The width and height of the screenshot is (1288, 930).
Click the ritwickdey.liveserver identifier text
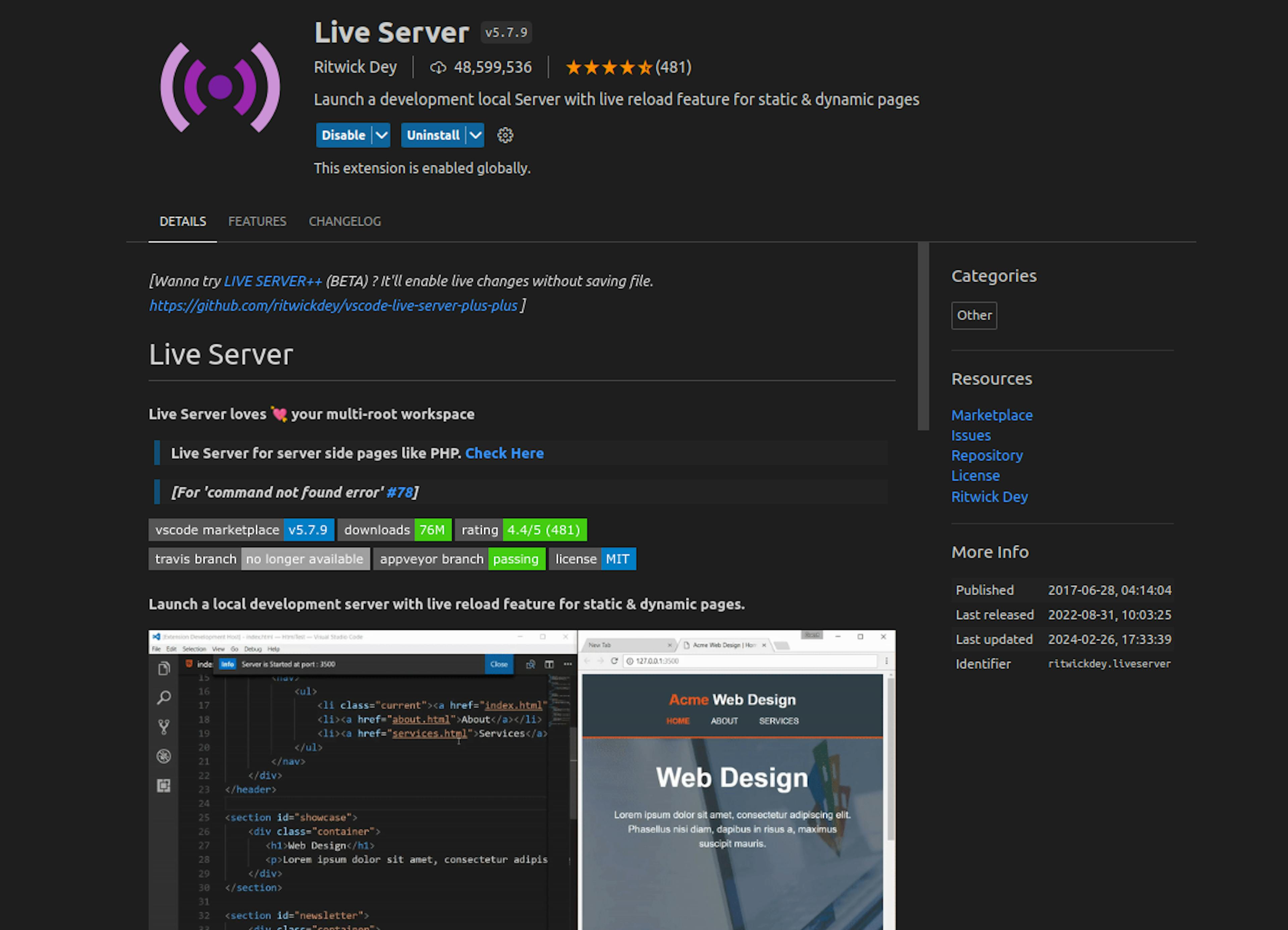(x=1109, y=664)
